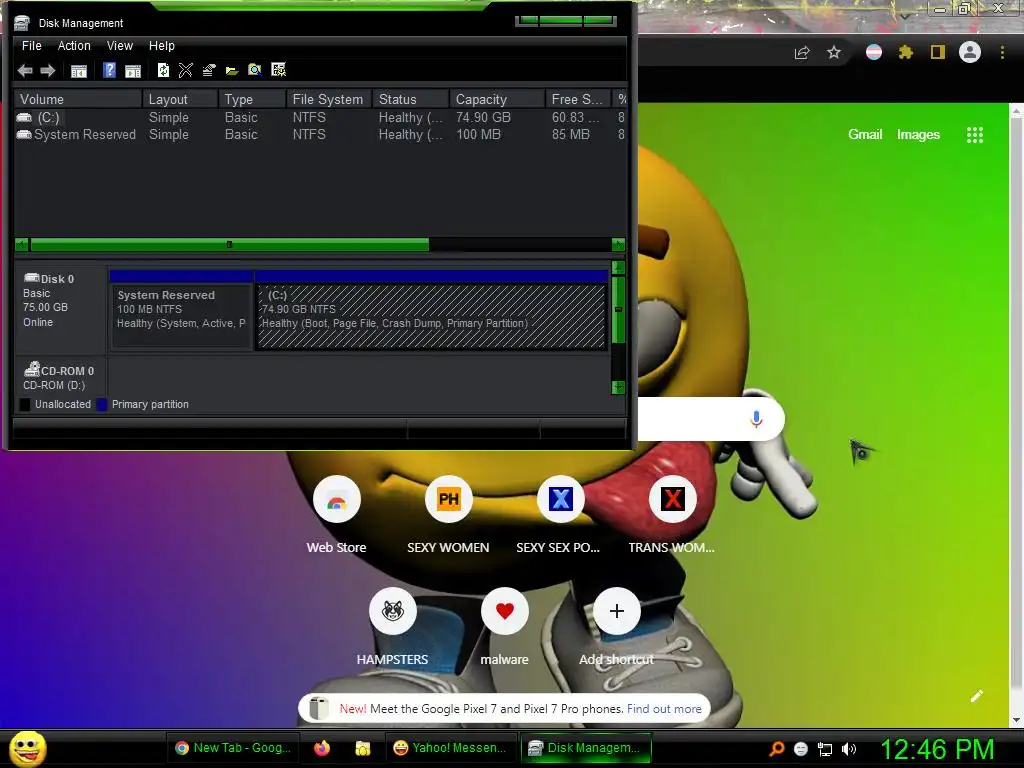1024x768 pixels.
Task: Open the Action menu in Disk Management
Action: [x=74, y=46]
